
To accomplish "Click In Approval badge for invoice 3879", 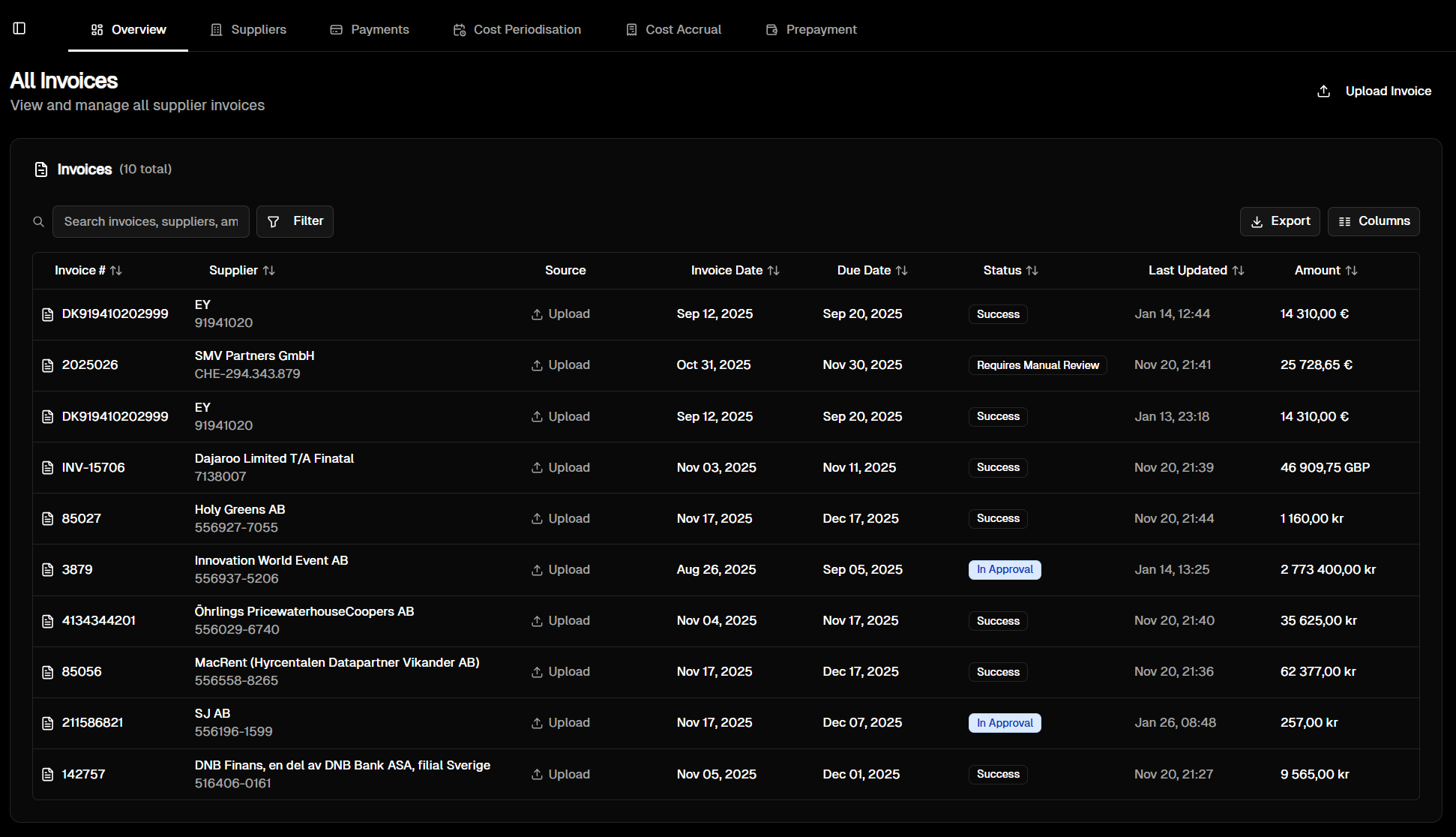I will pos(1005,570).
